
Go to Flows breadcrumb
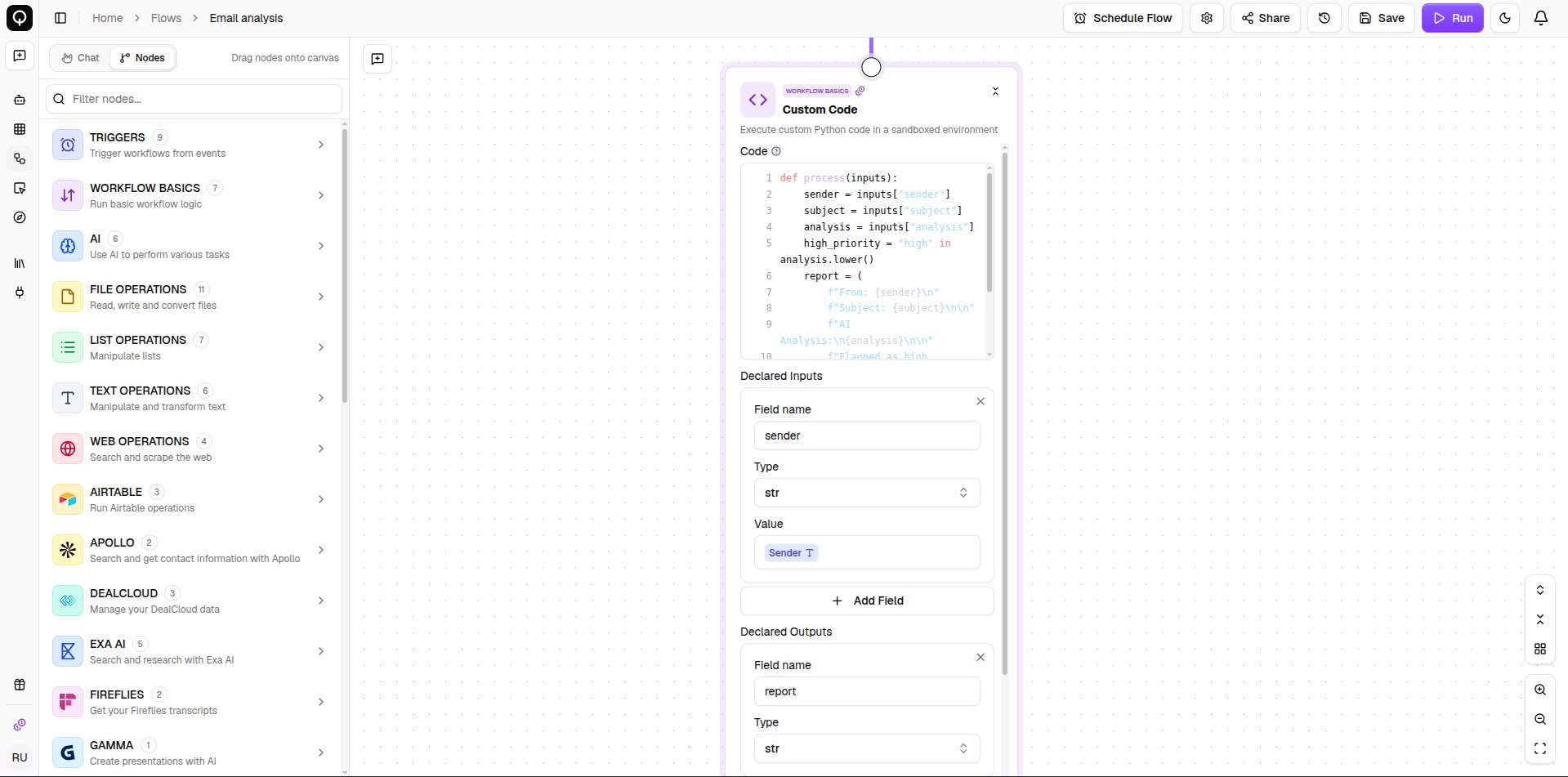[x=166, y=18]
